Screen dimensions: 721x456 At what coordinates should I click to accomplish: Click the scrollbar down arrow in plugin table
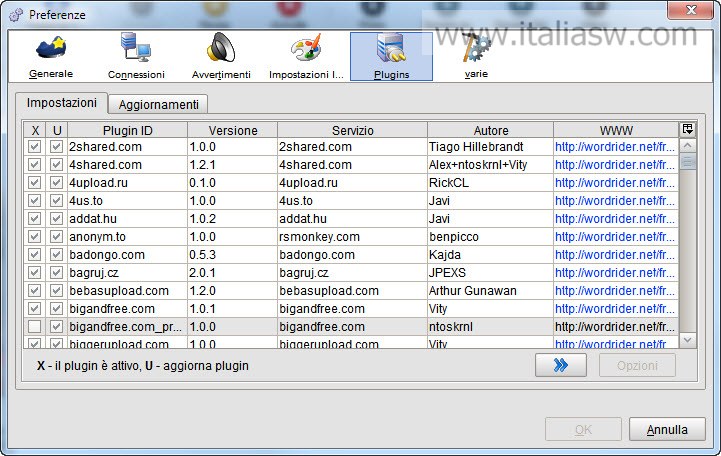(x=688, y=340)
